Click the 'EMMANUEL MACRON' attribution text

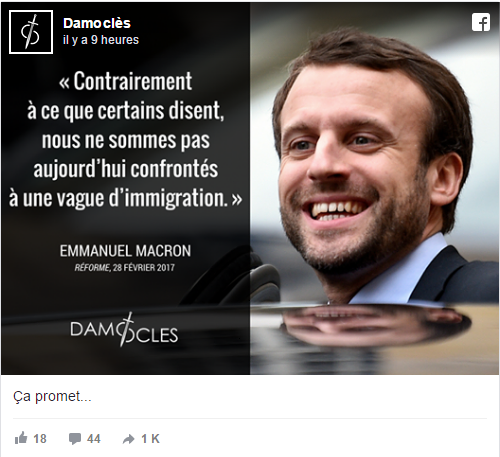125,251
